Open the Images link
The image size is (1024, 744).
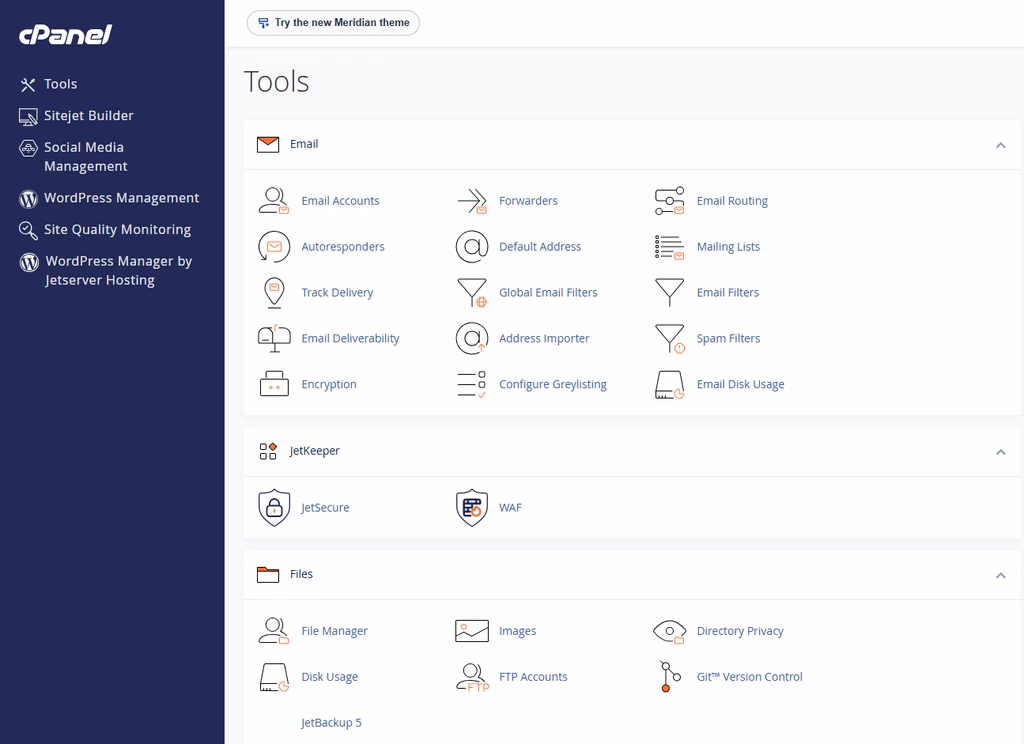517,631
